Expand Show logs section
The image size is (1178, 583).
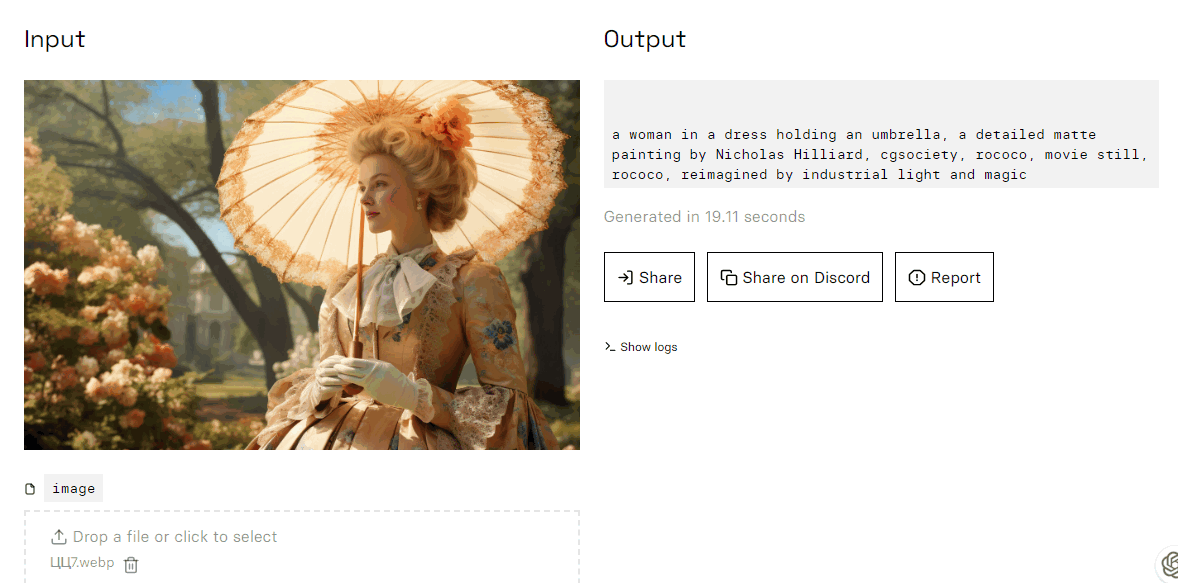point(641,347)
